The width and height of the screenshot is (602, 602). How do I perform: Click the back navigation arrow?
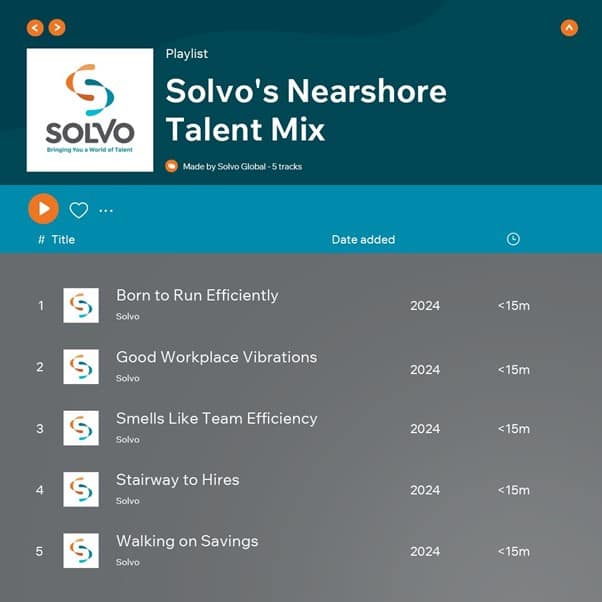pyautogui.click(x=36, y=27)
